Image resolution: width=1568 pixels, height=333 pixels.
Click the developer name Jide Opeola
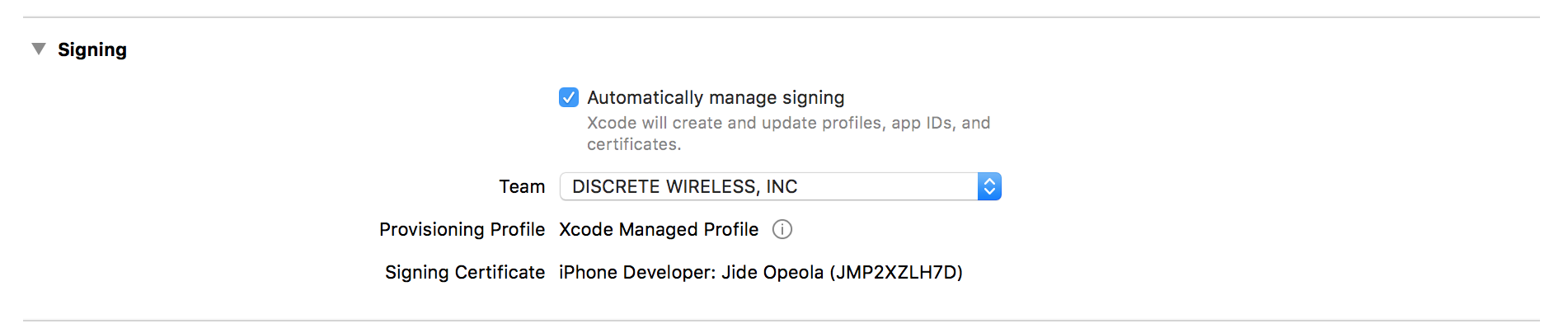772,273
